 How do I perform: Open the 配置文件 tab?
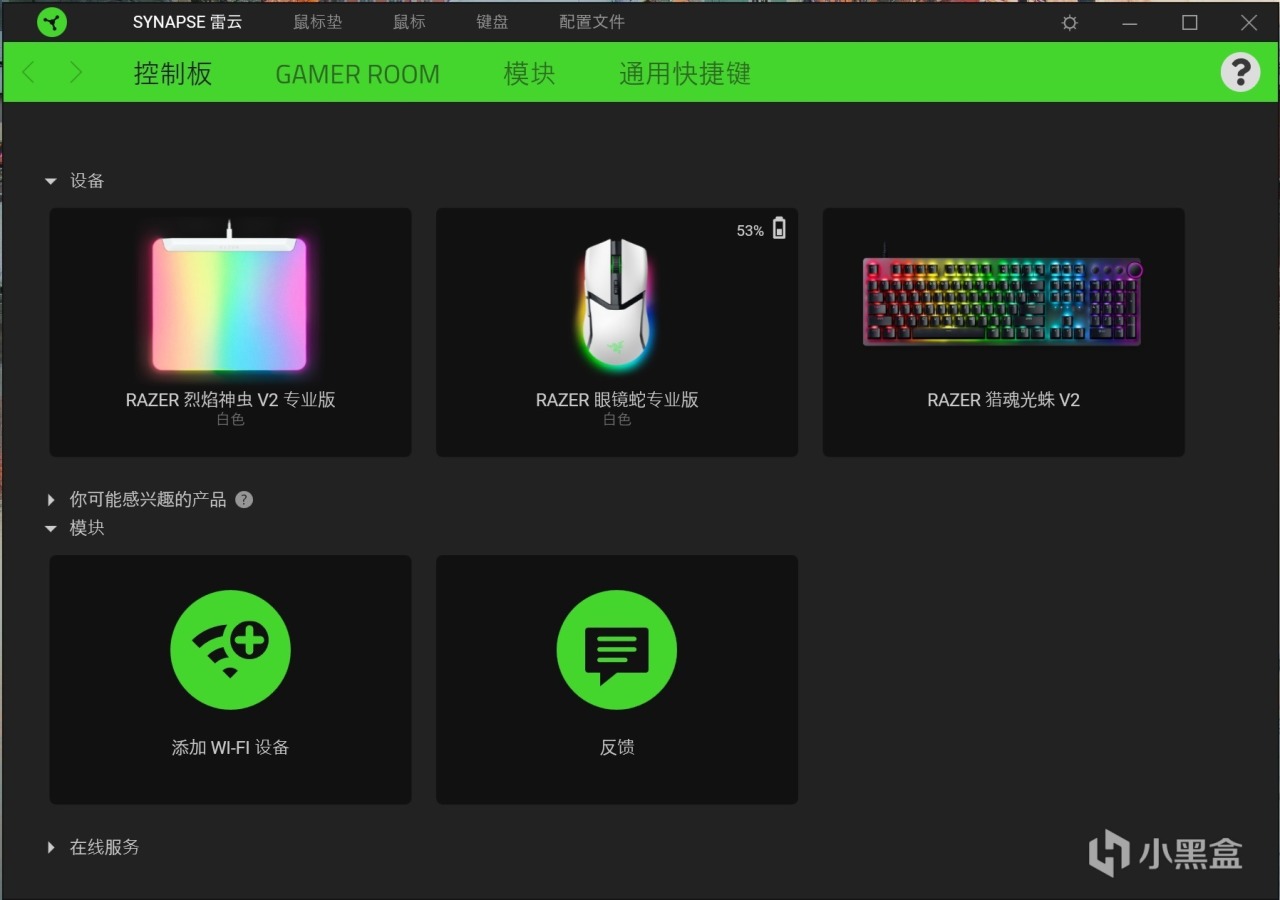[x=592, y=22]
